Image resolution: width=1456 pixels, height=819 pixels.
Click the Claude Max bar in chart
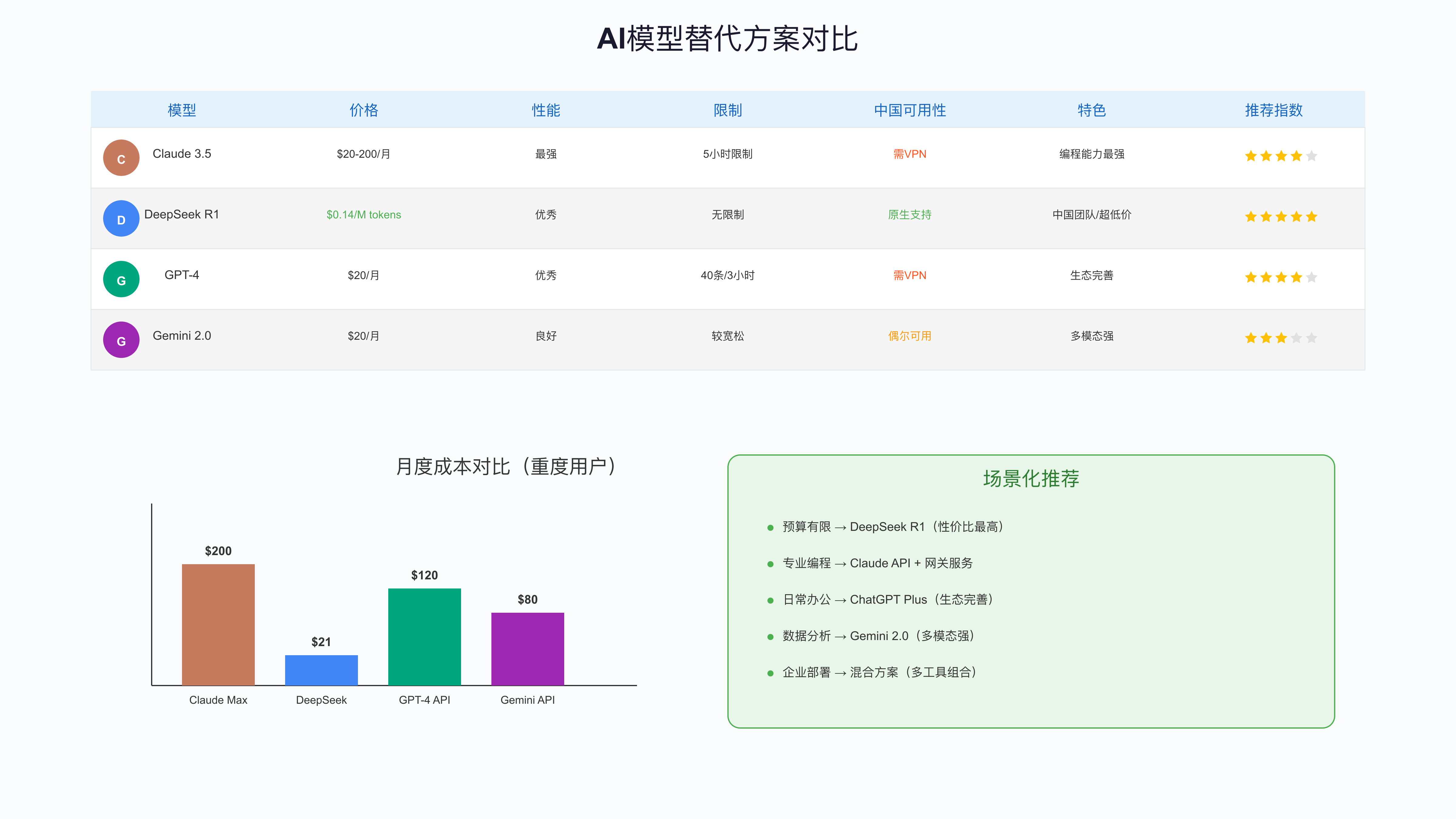[218, 625]
